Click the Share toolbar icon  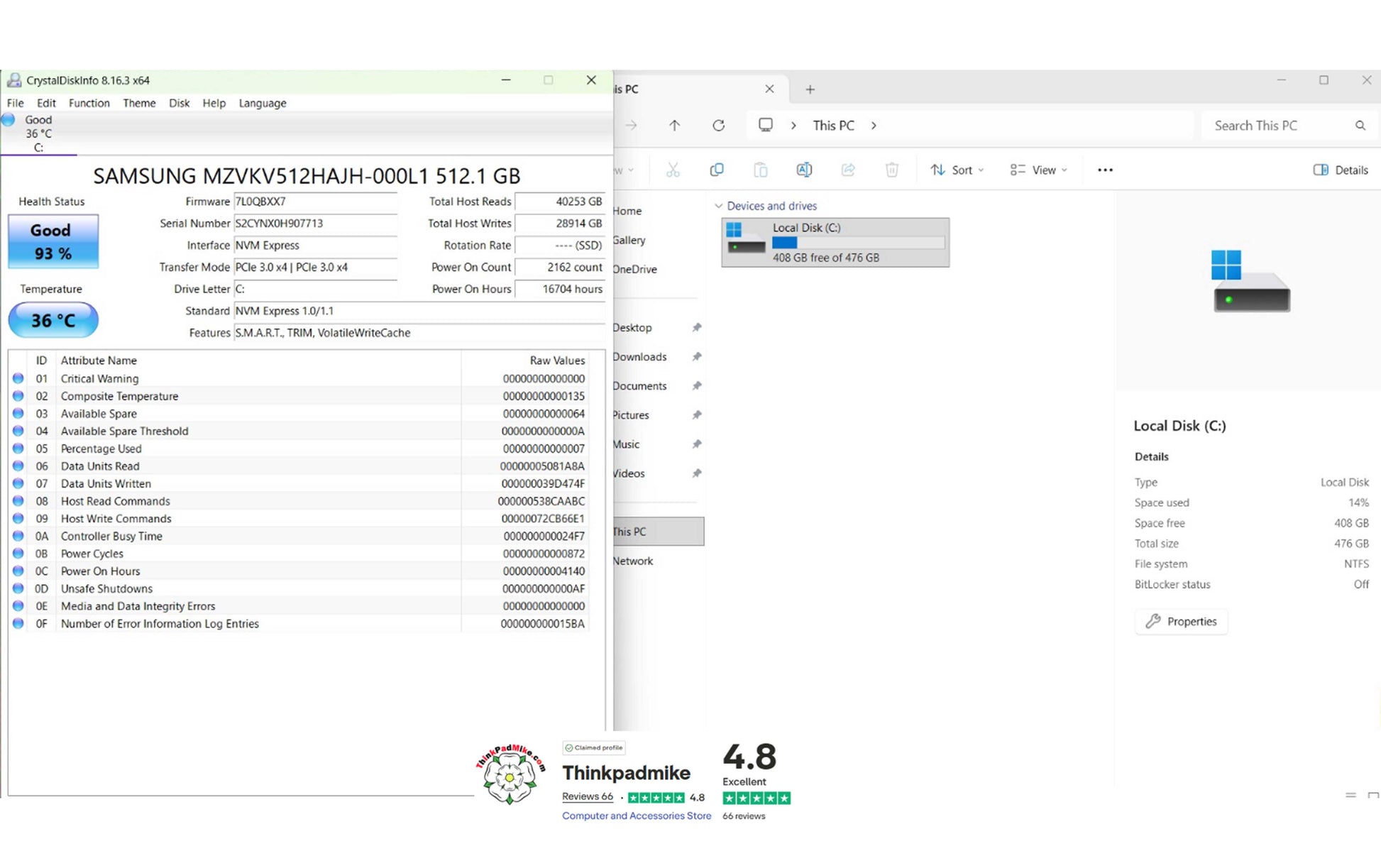(848, 170)
